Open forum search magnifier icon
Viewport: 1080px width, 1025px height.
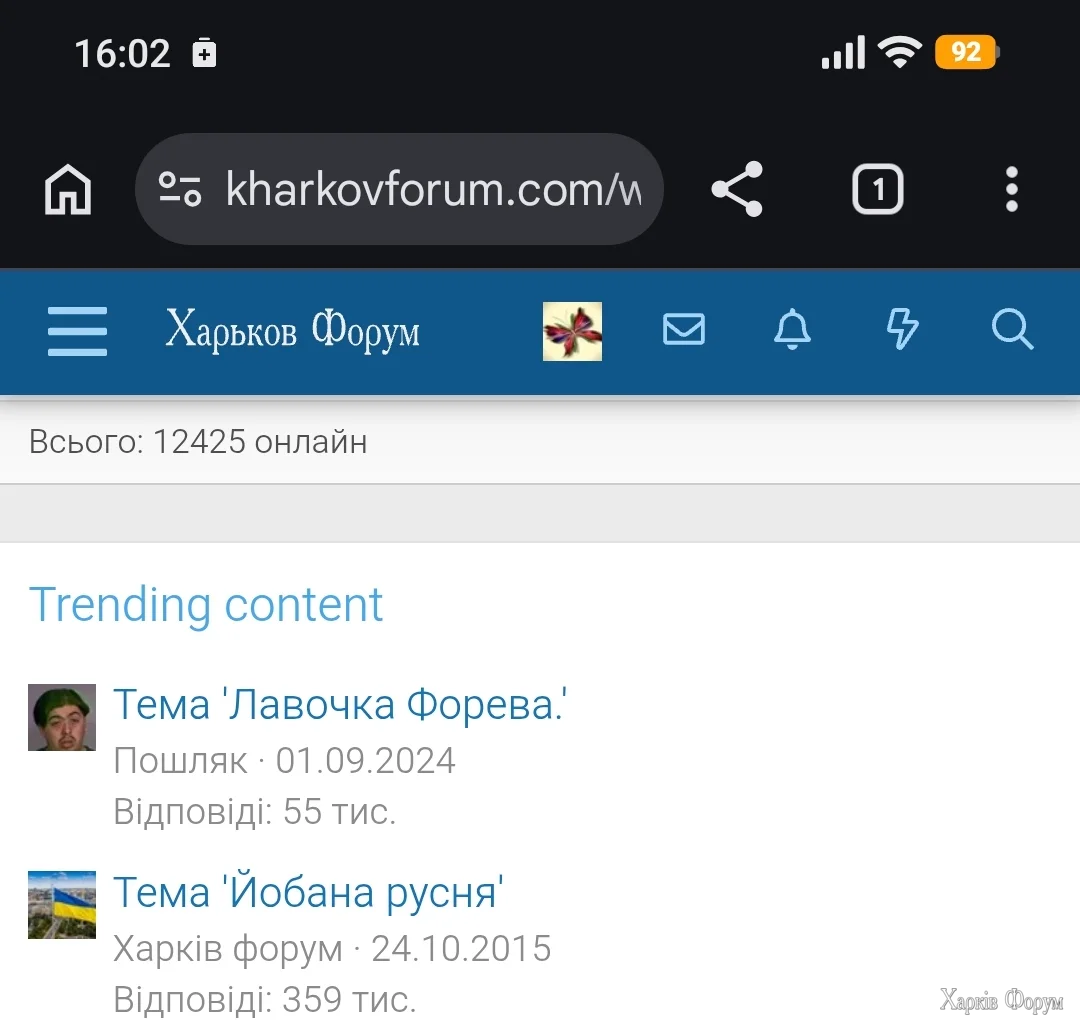point(1012,329)
